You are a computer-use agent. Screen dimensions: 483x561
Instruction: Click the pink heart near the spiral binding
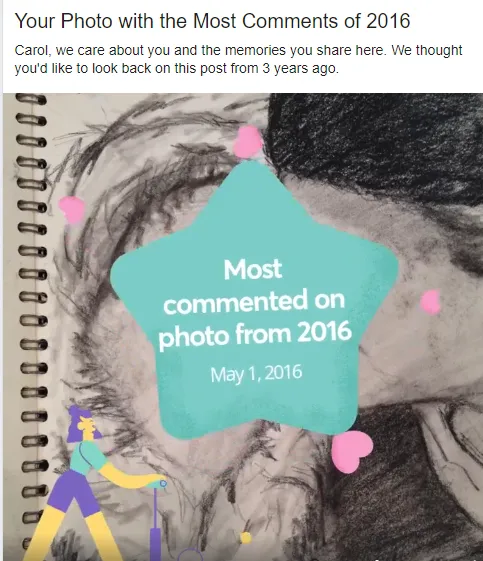[72, 210]
